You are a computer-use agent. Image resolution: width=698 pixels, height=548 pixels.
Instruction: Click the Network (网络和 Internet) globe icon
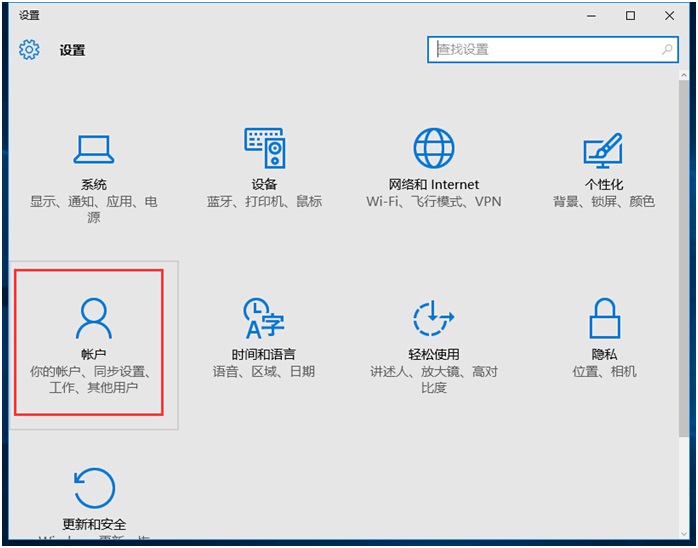click(x=434, y=149)
